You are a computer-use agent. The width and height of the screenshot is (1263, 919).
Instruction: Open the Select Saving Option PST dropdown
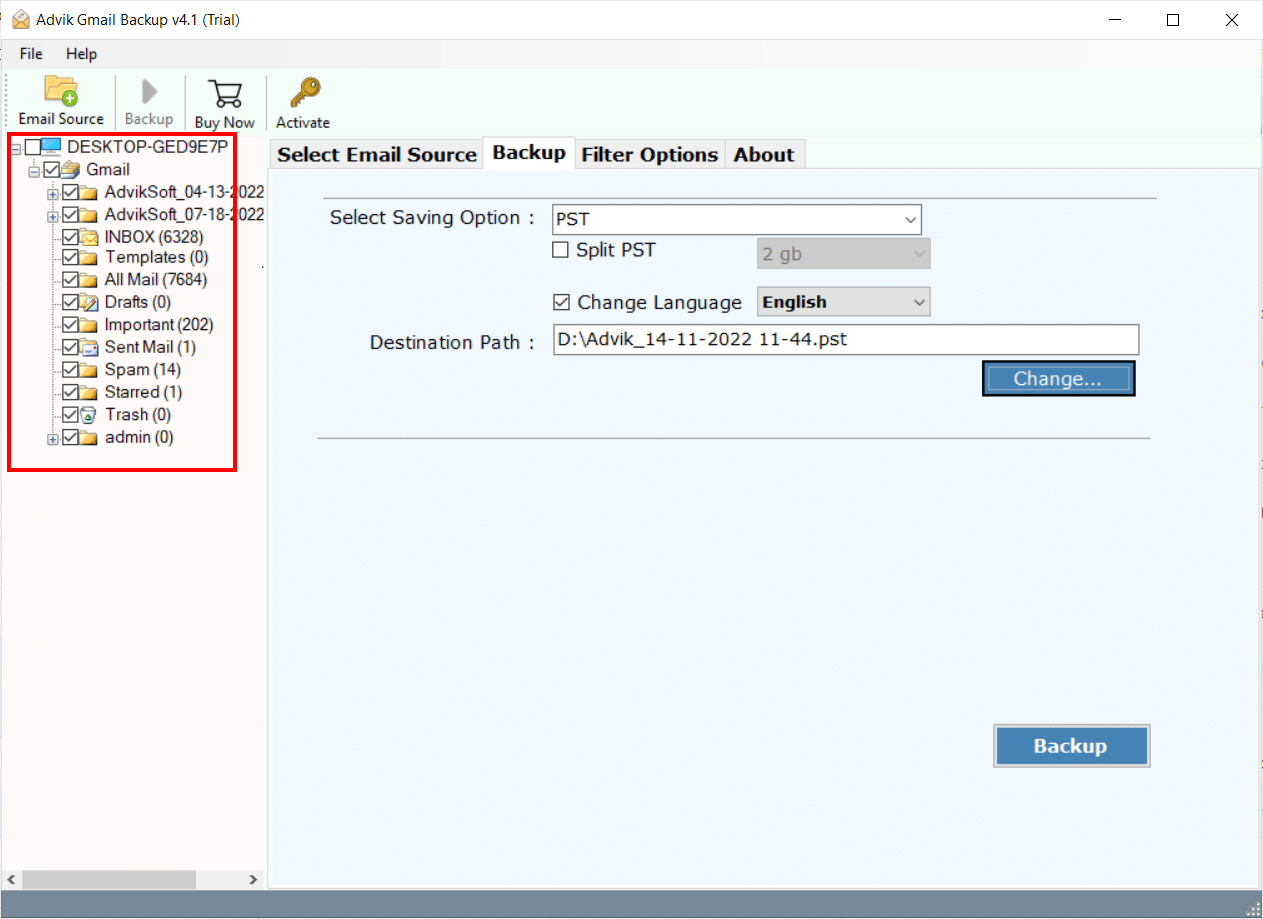(x=737, y=219)
